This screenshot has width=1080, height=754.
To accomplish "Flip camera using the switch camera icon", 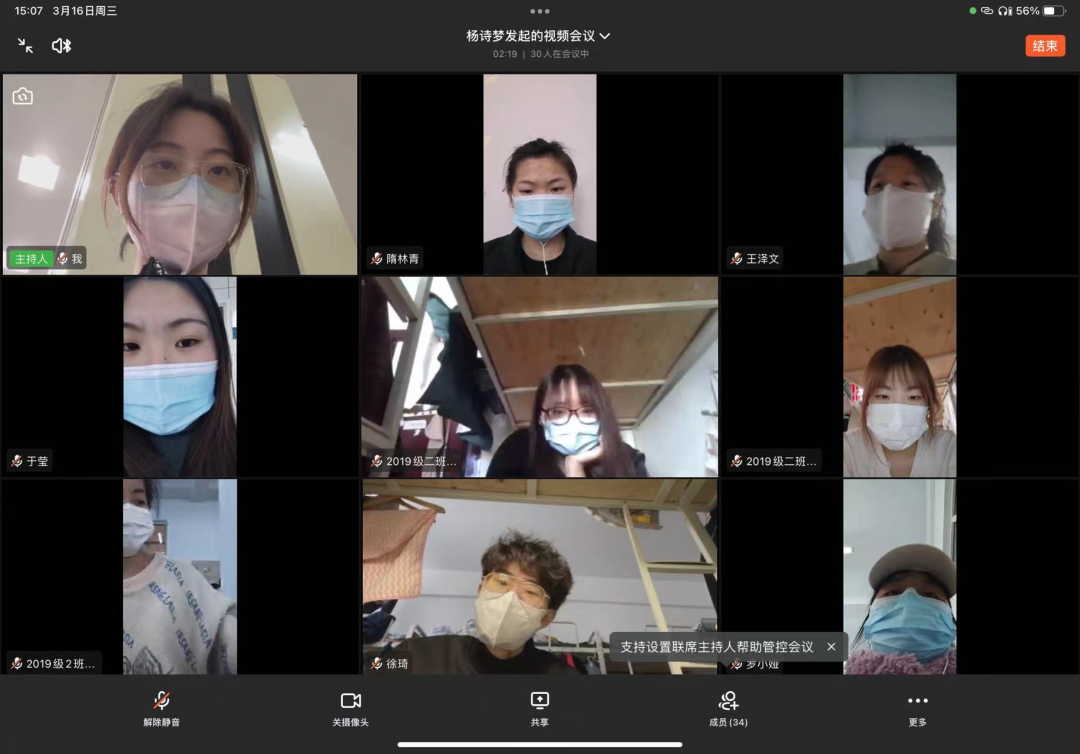I will pyautogui.click(x=23, y=96).
